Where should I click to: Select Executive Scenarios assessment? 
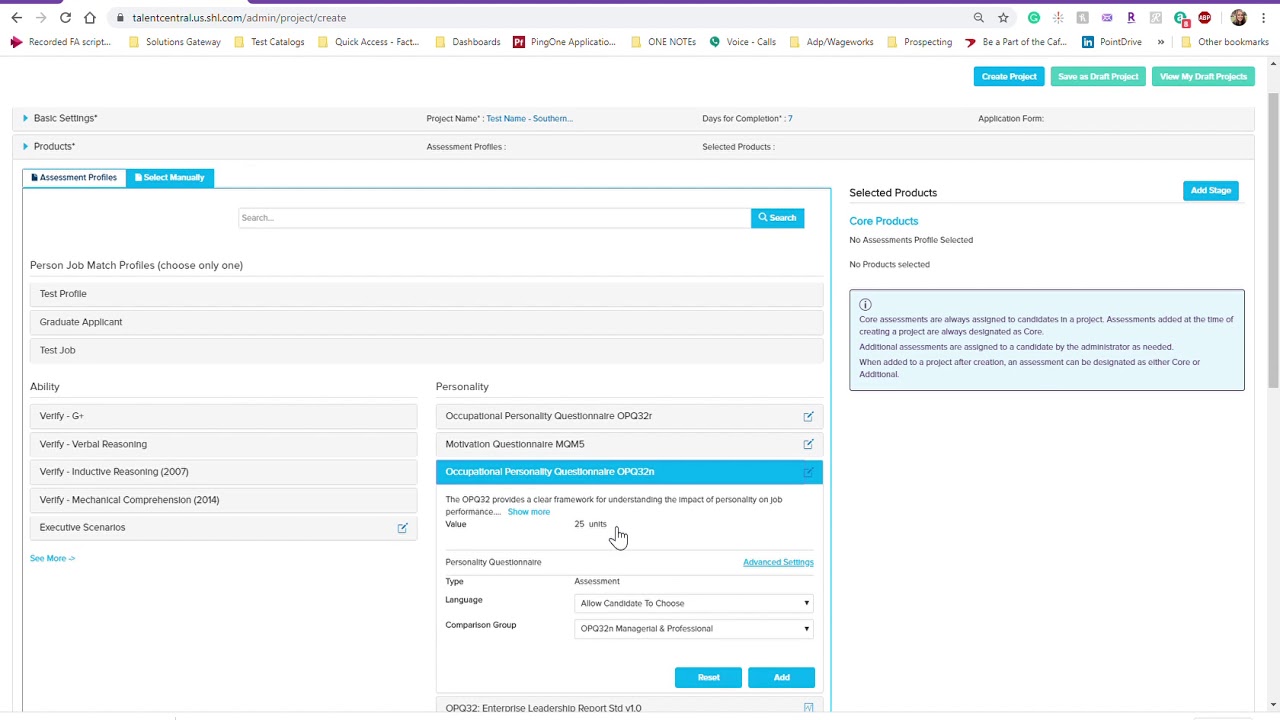223,527
